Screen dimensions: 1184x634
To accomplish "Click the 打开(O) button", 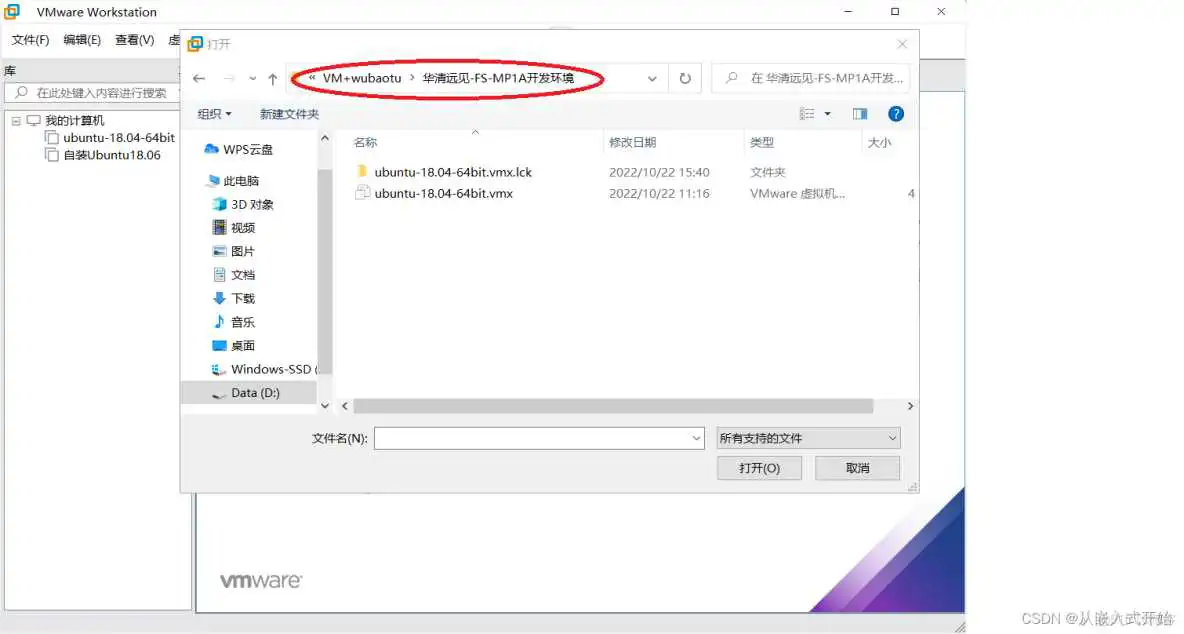I will coord(759,467).
